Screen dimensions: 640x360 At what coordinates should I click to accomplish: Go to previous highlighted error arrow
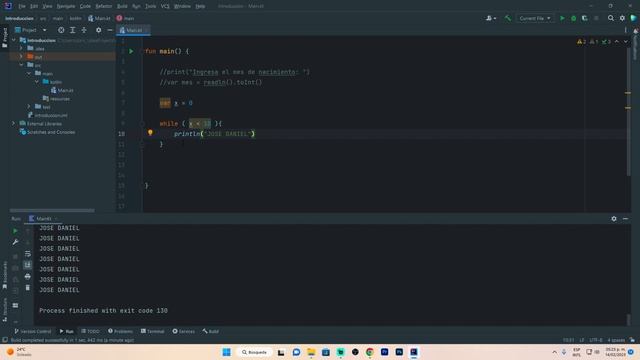pyautogui.click(x=617, y=42)
